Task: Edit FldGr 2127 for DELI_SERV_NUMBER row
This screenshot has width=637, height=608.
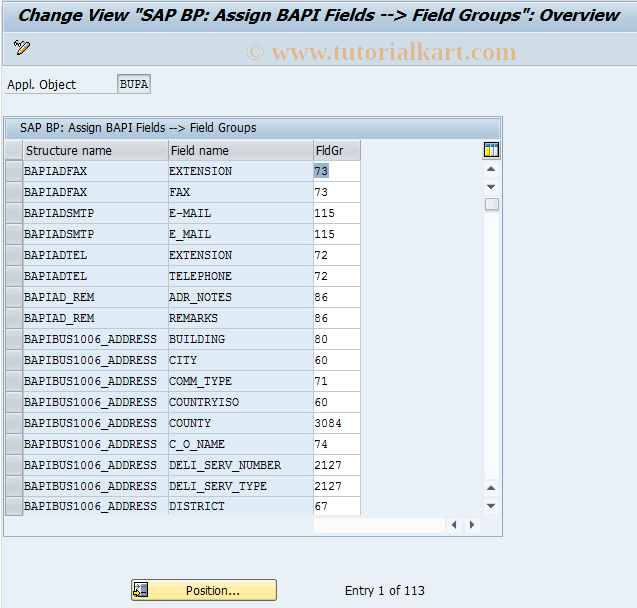Action: pos(336,465)
